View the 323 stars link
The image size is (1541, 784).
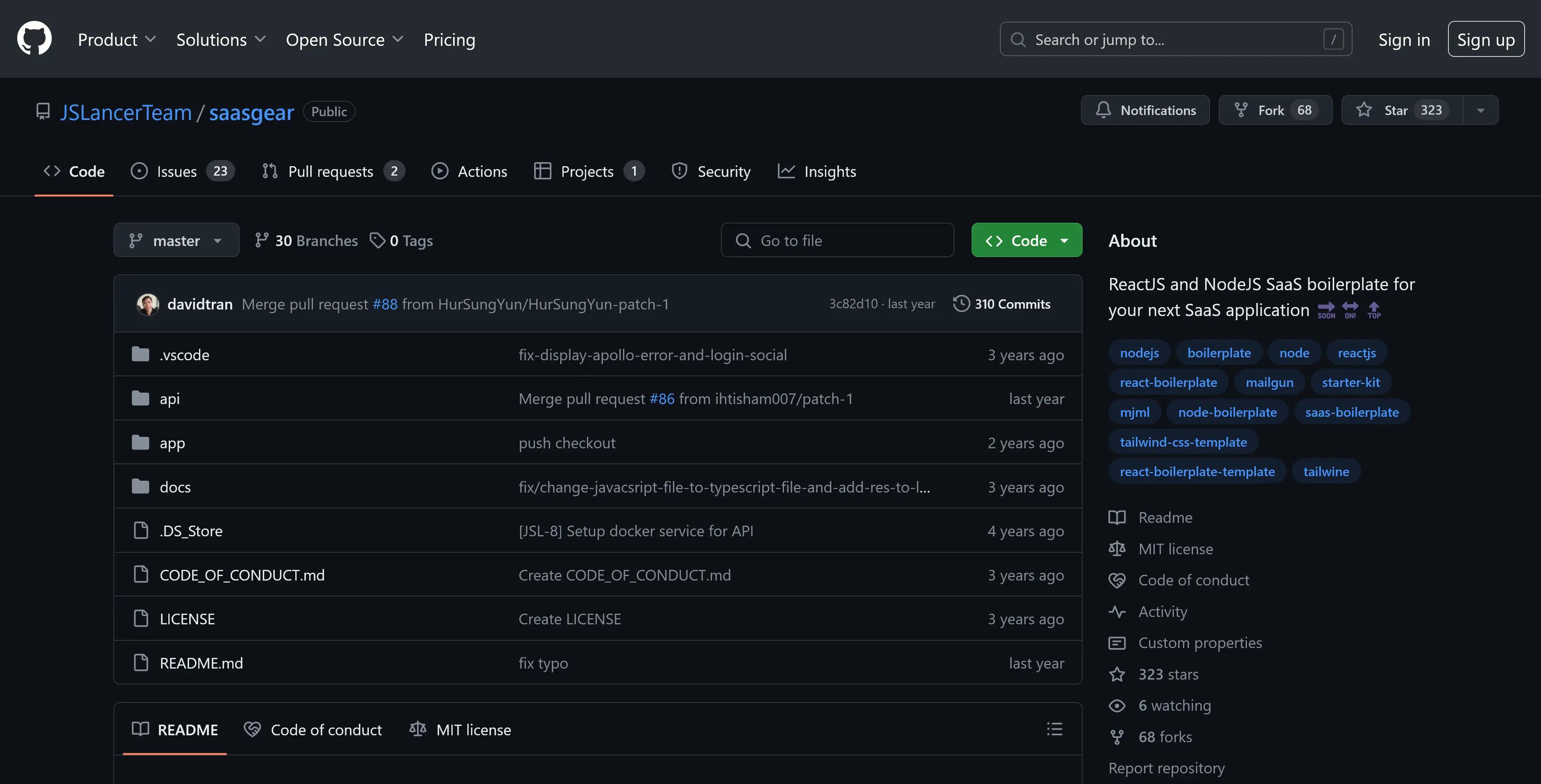tap(1153, 675)
